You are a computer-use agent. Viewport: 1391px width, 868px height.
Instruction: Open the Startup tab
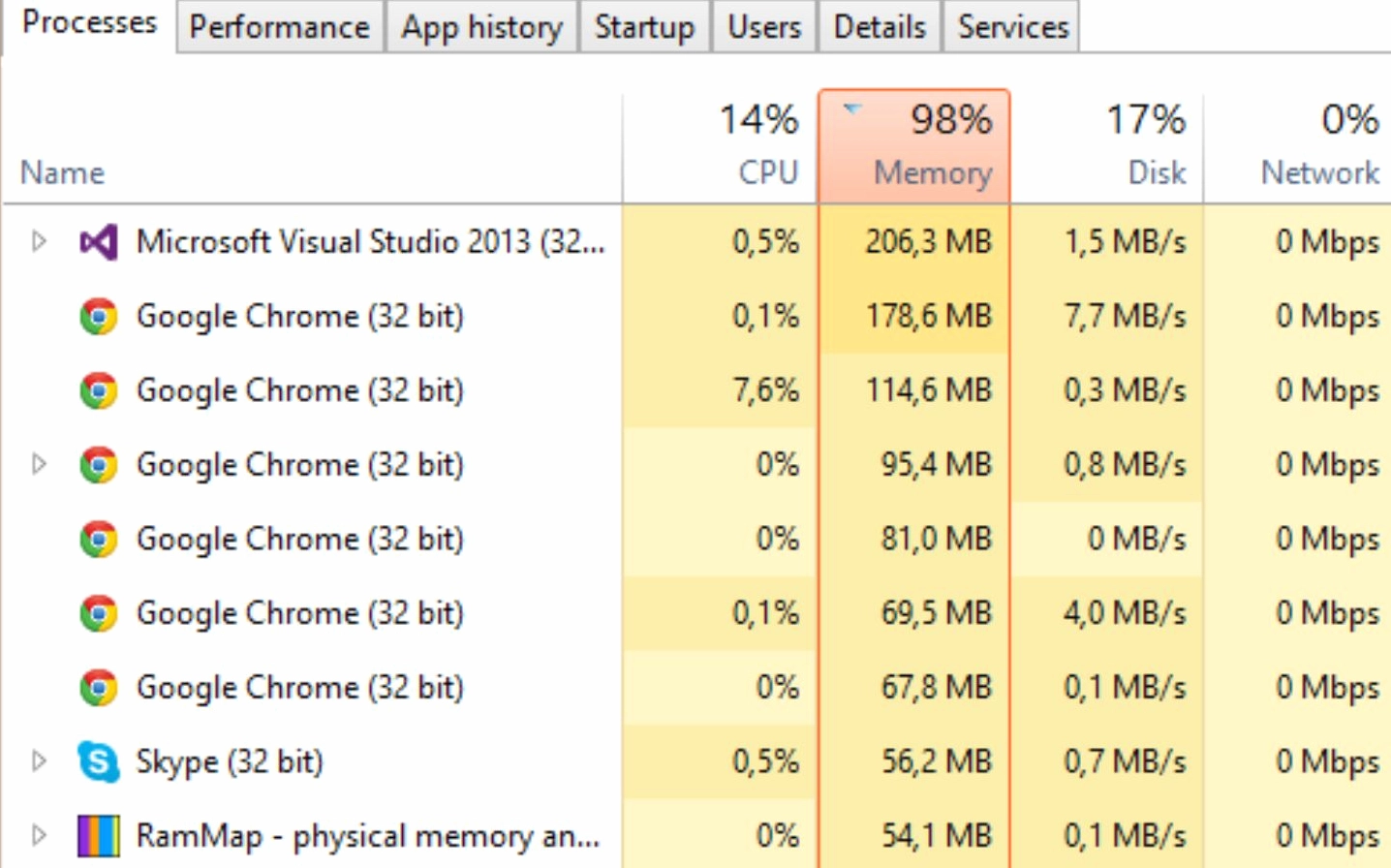pos(643,27)
